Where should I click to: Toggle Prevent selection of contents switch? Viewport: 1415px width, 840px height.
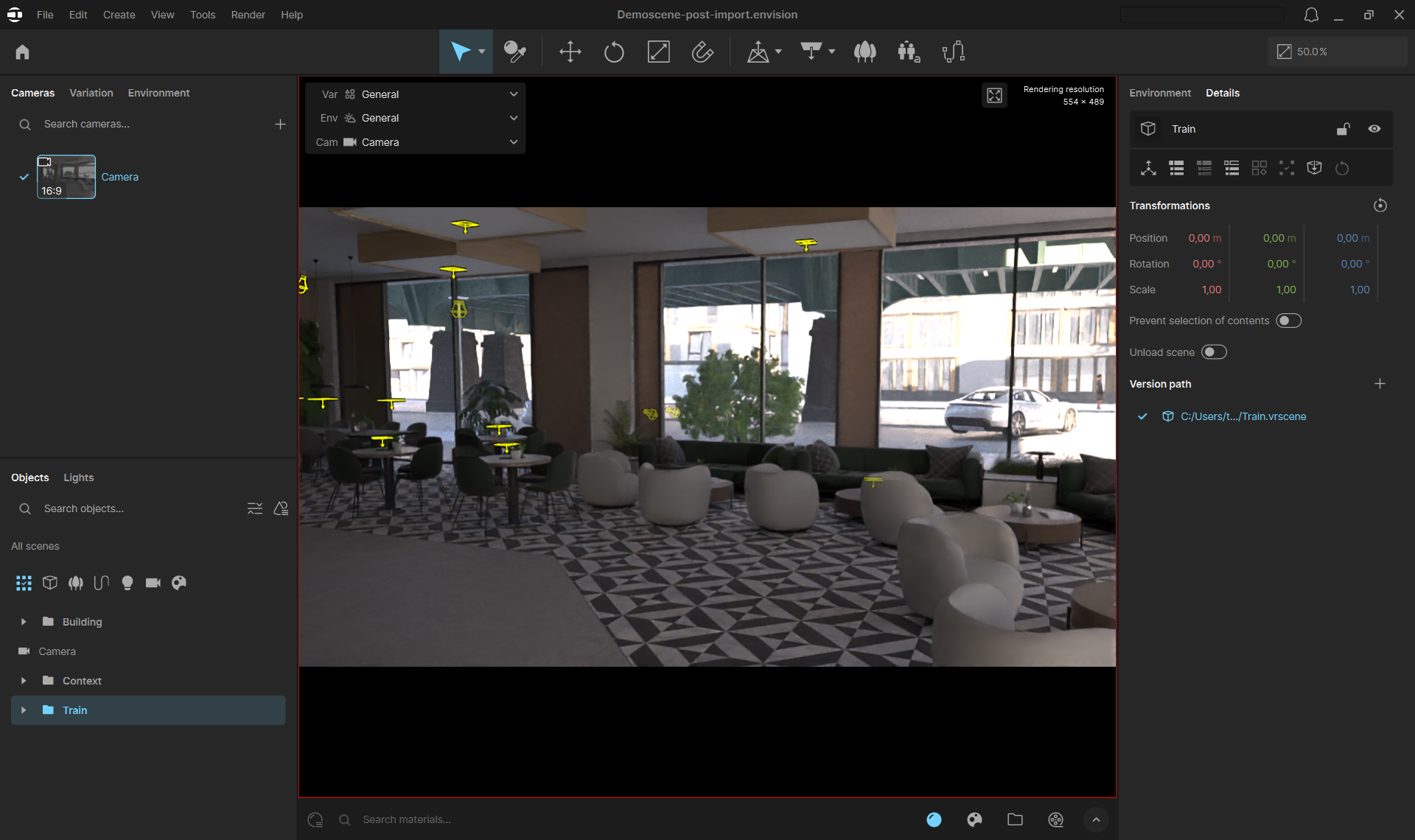(1288, 321)
